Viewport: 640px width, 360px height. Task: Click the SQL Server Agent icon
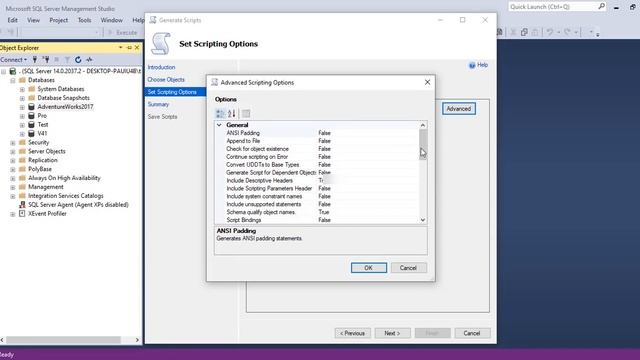pos(22,205)
